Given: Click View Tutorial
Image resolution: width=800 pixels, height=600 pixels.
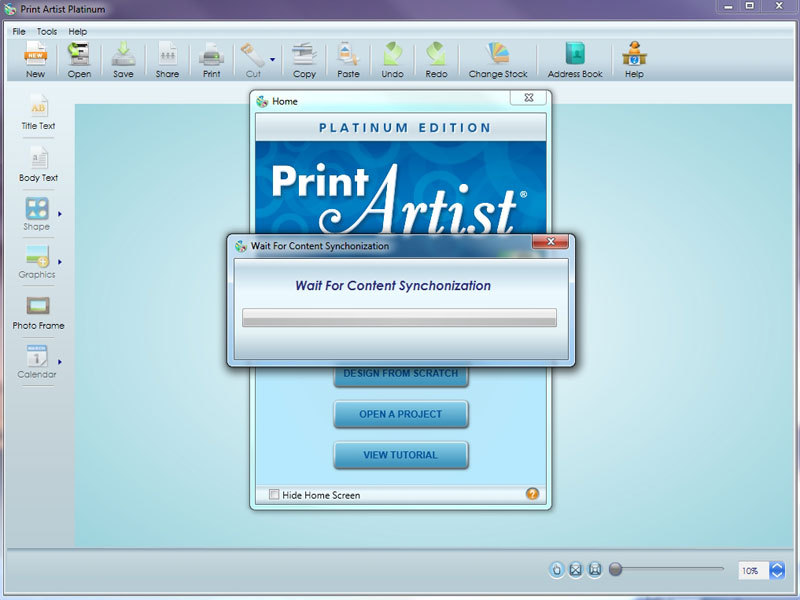Looking at the screenshot, I should (x=400, y=455).
